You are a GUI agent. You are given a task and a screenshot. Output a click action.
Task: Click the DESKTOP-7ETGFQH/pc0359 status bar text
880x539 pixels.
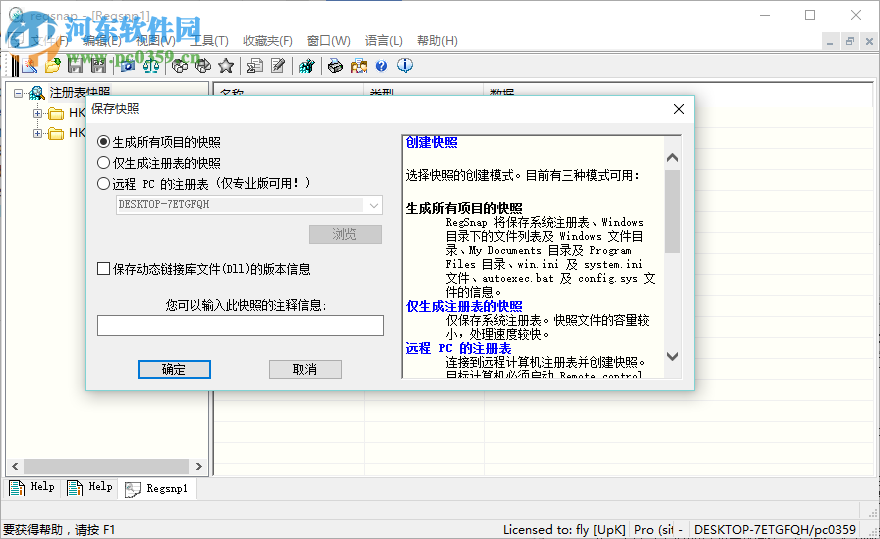[775, 529]
